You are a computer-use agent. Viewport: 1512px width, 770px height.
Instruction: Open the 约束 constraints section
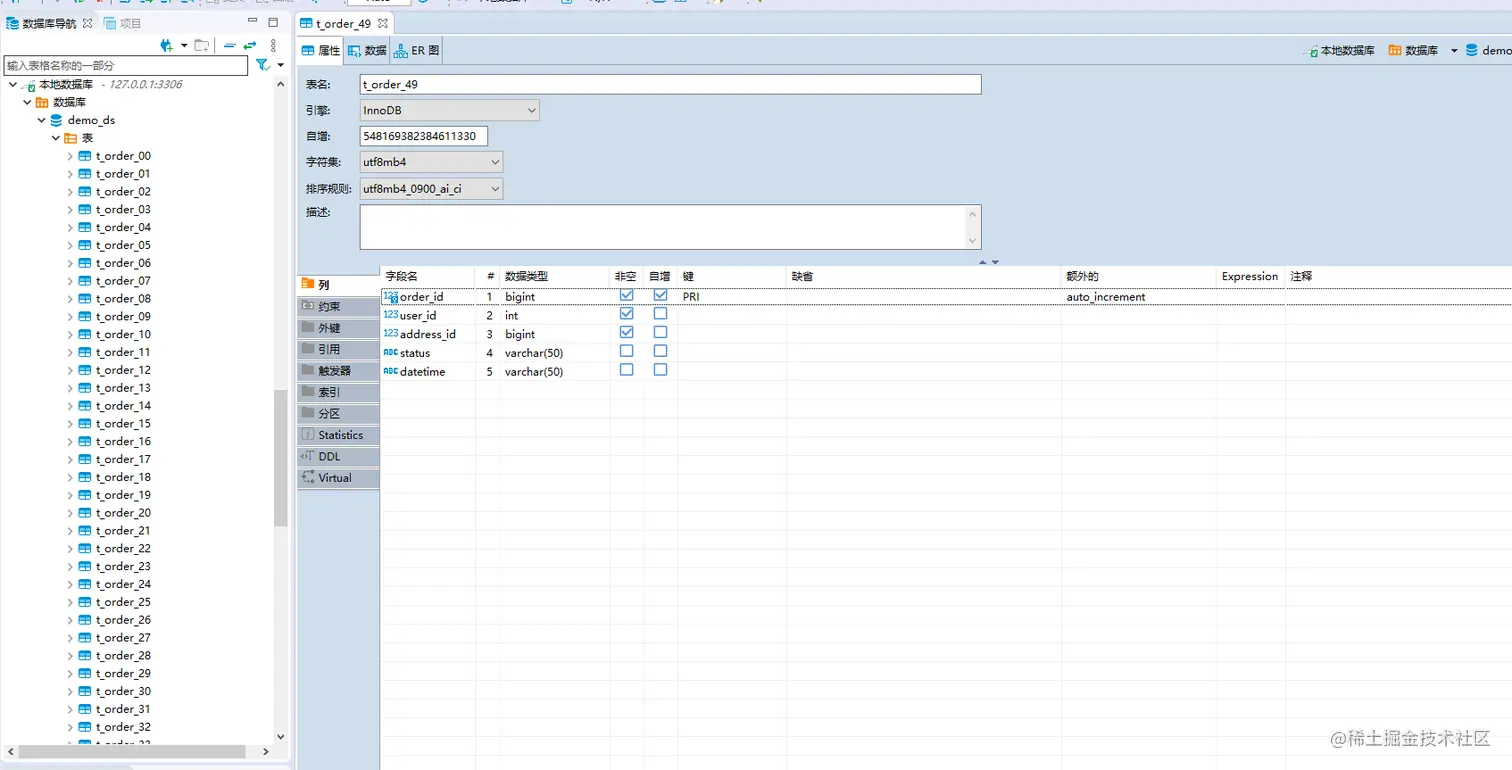[x=338, y=307]
